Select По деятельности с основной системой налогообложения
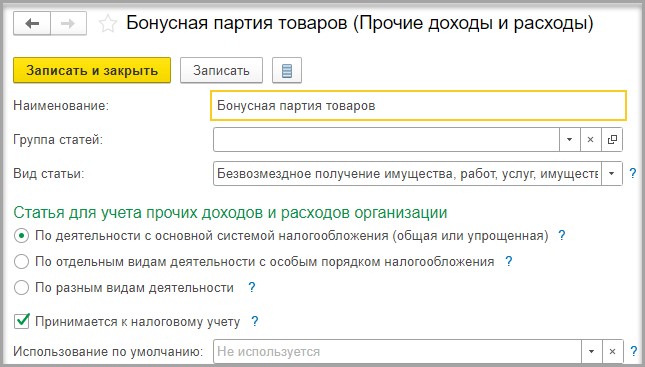The height and width of the screenshot is (367, 645). coord(21,236)
